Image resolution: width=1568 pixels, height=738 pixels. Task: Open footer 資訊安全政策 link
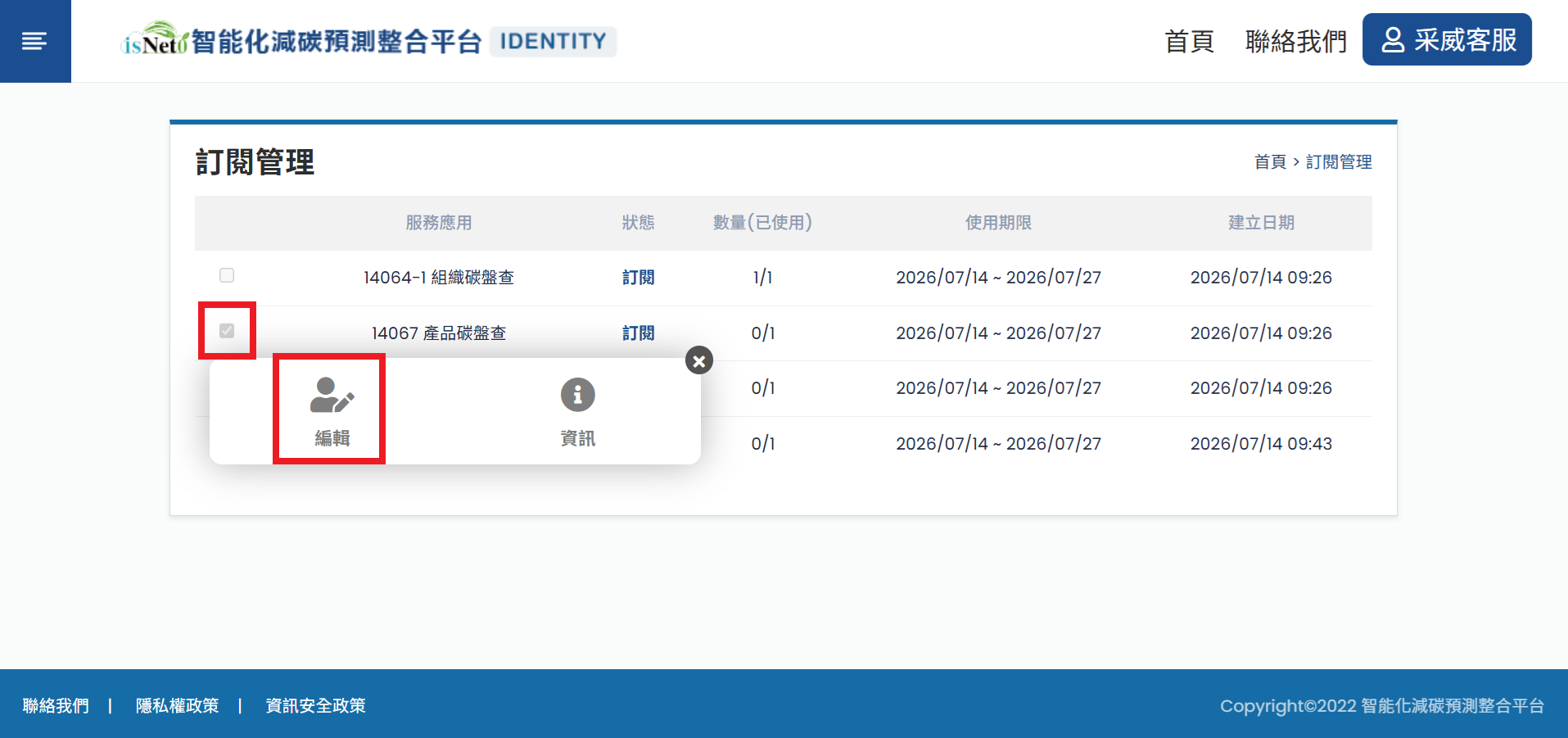(x=315, y=706)
